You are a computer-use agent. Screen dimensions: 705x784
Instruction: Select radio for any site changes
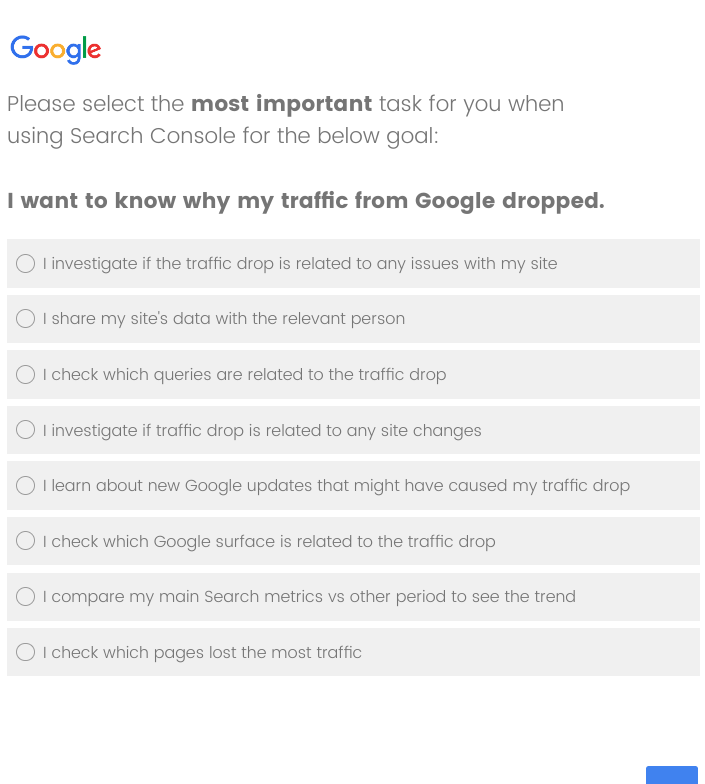26,430
